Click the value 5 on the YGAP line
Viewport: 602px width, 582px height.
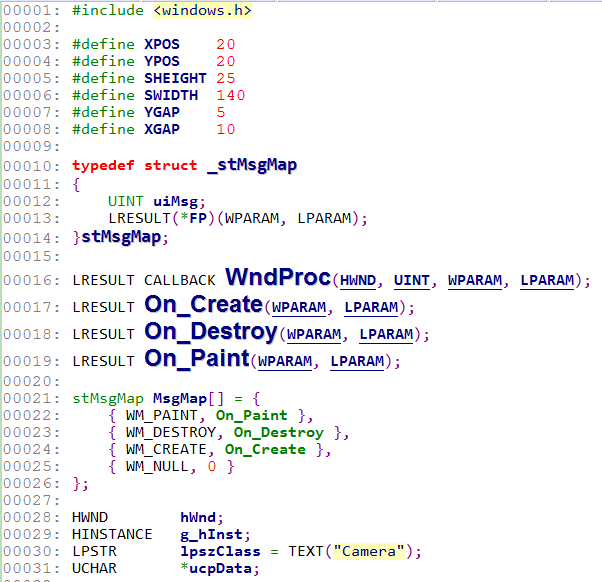[x=221, y=112]
